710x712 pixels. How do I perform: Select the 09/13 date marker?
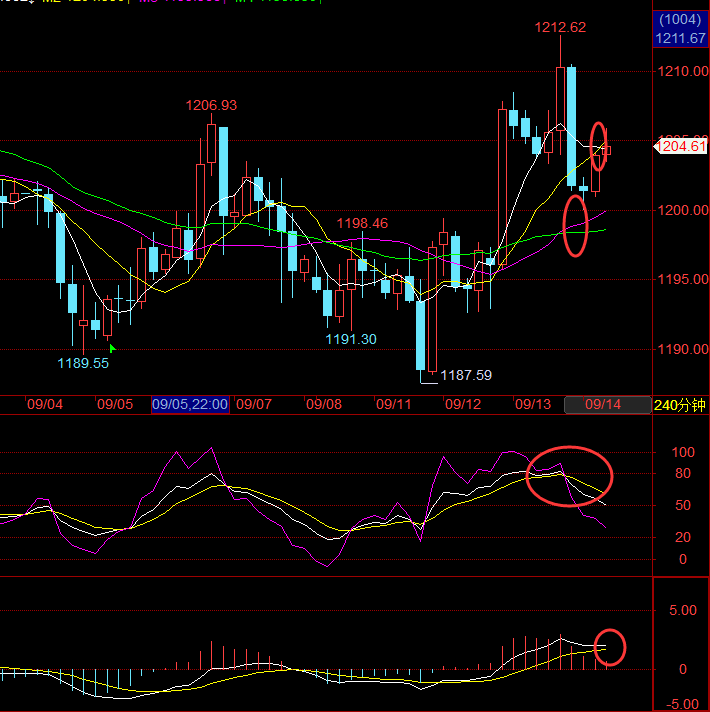tap(533, 404)
